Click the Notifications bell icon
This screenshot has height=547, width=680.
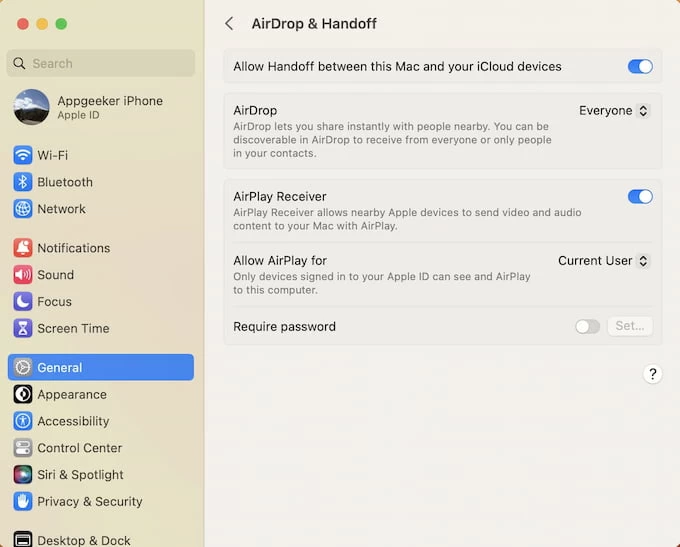pyautogui.click(x=23, y=248)
